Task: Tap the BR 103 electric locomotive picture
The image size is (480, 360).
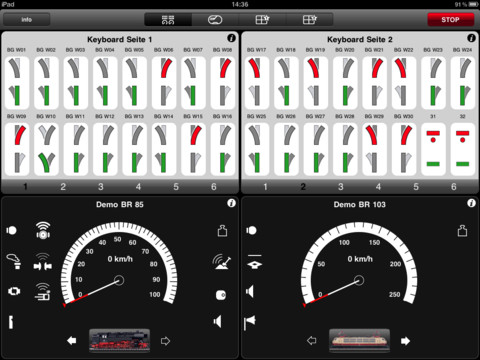Action: pos(359,340)
